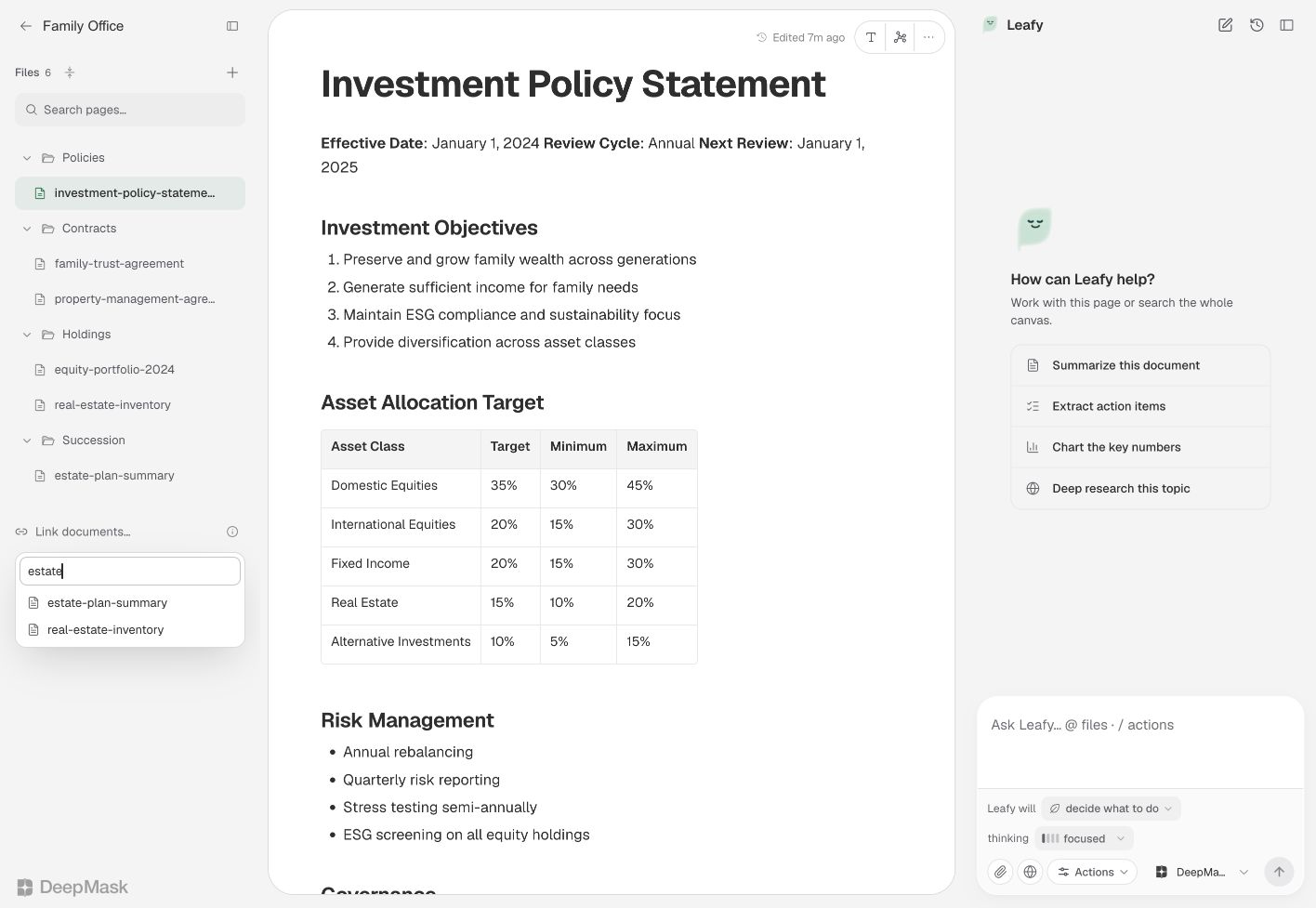Choose Extract action items
Viewport: 1316px width, 908px height.
(1140, 406)
